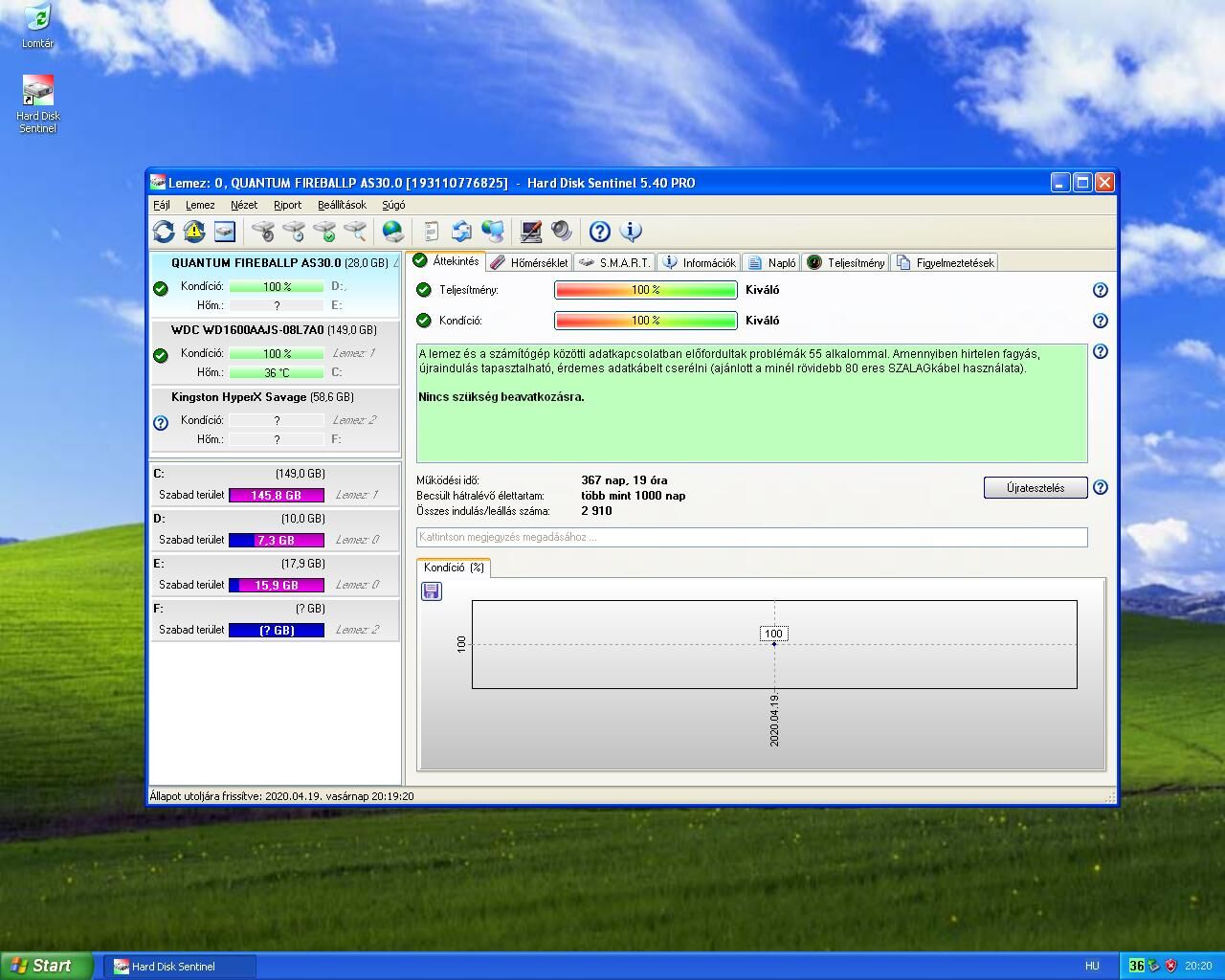Image resolution: width=1225 pixels, height=980 pixels.
Task: Click the refresh icon with yellow warning triangle
Action: coord(194,232)
